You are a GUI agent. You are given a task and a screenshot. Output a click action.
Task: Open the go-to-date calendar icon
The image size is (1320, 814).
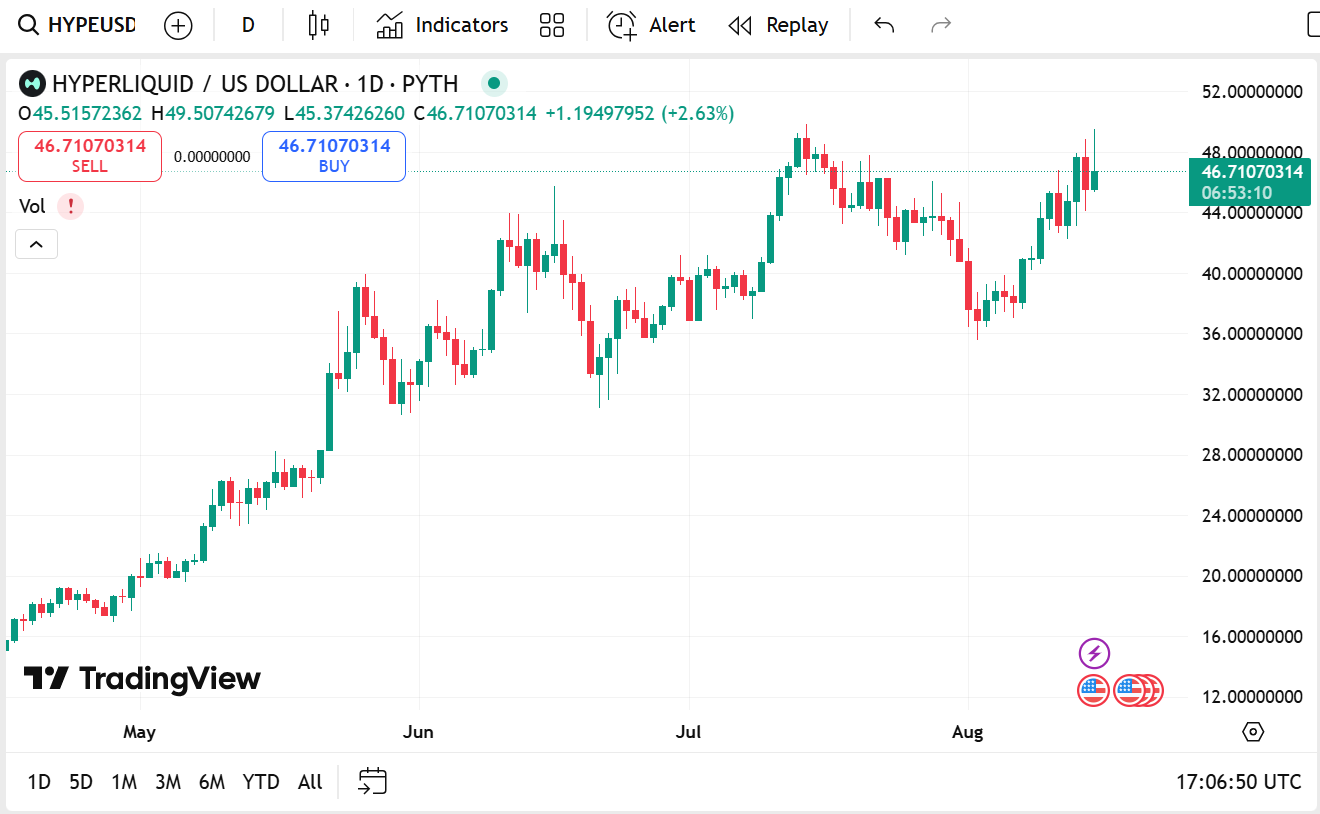(x=372, y=781)
